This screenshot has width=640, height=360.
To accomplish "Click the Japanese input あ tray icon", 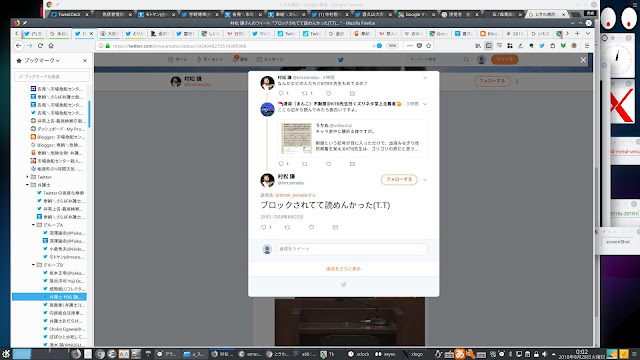I will coord(460,354).
